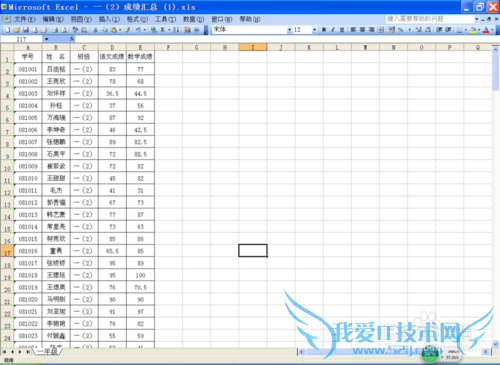This screenshot has height=365, width=500.
Task: Apply the yellow fill color bucket
Action: click(x=473, y=30)
